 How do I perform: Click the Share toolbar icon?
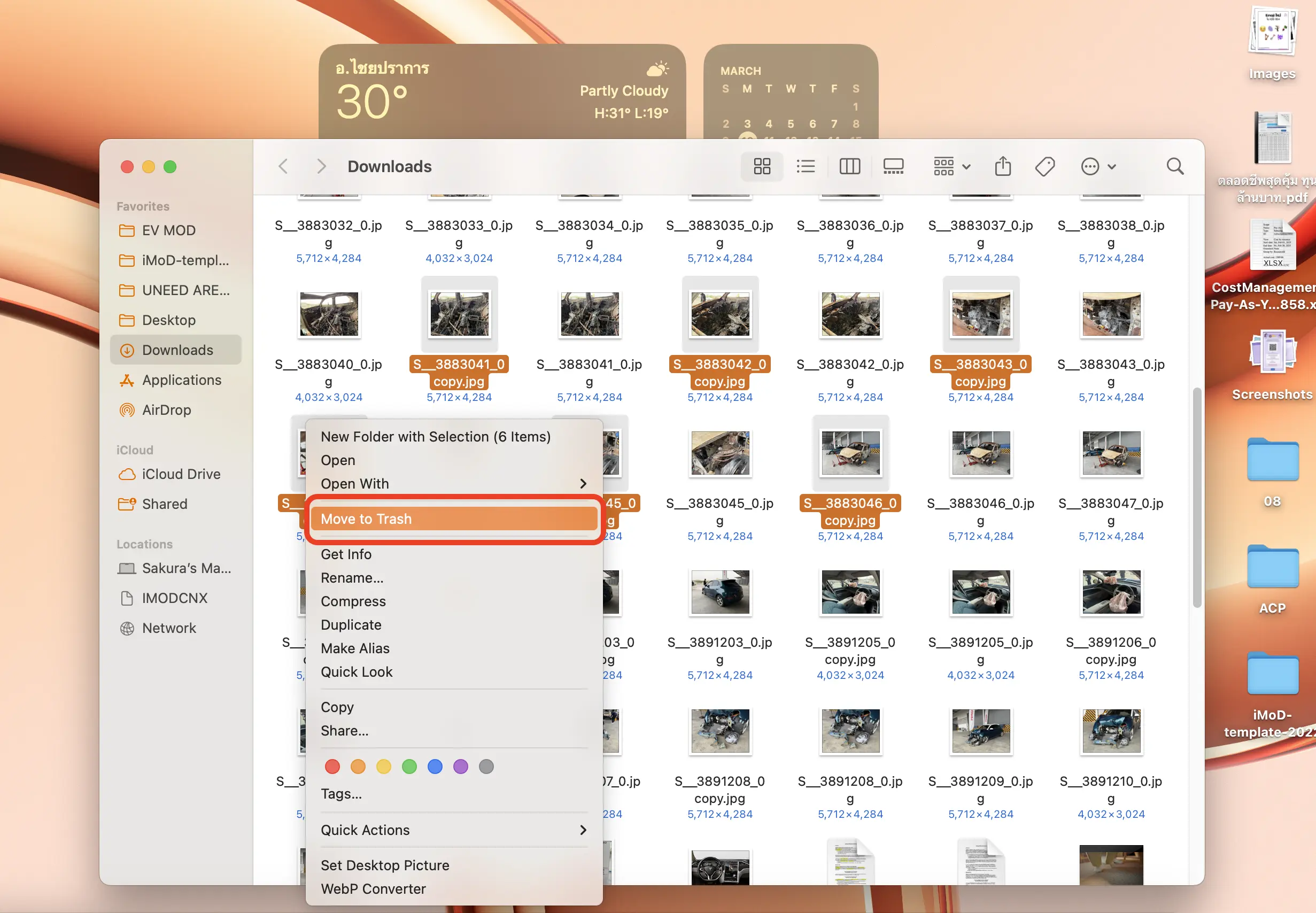click(x=1003, y=166)
